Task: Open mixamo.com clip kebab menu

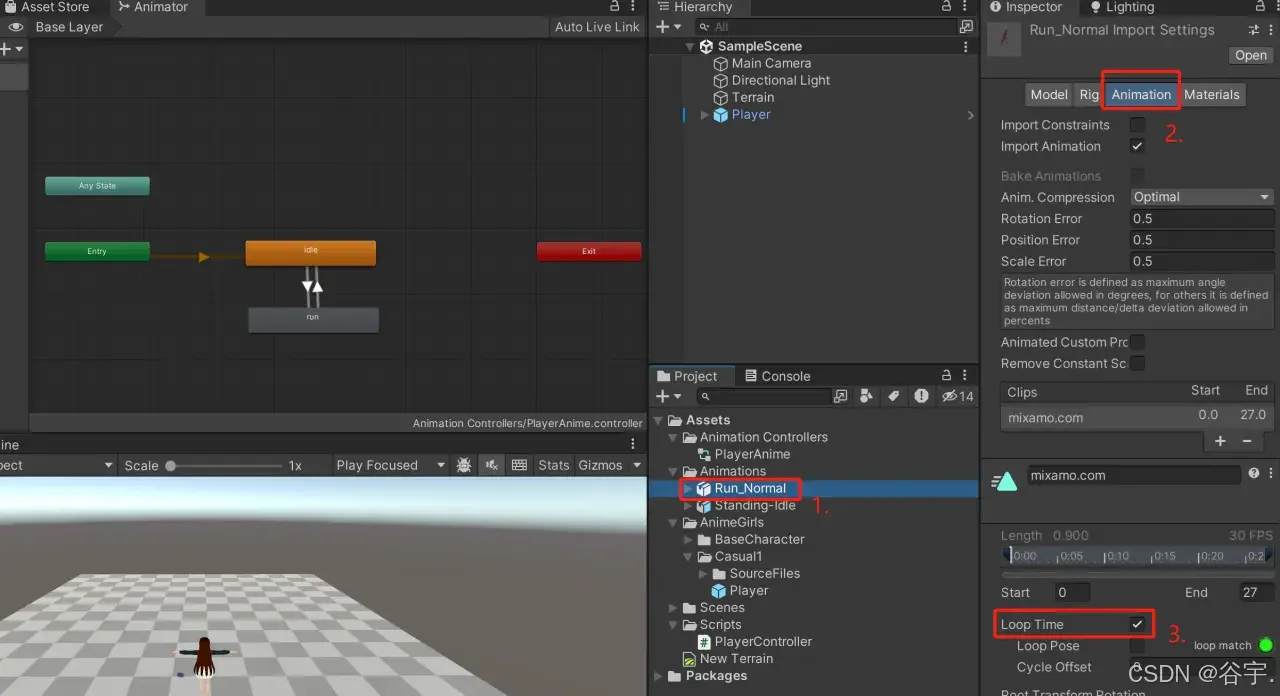Action: click(x=1271, y=474)
